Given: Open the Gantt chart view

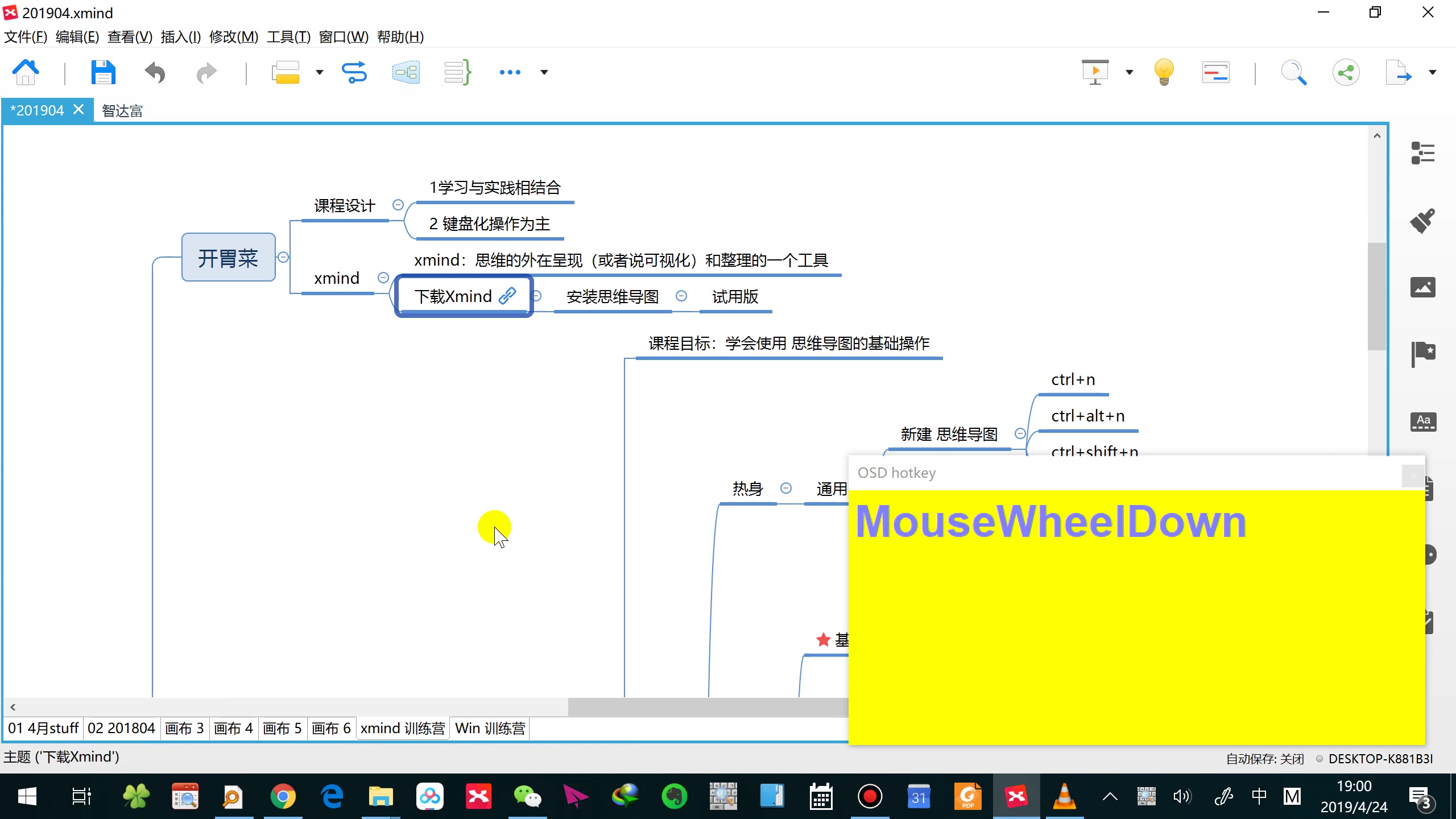Looking at the screenshot, I should click(x=1216, y=72).
